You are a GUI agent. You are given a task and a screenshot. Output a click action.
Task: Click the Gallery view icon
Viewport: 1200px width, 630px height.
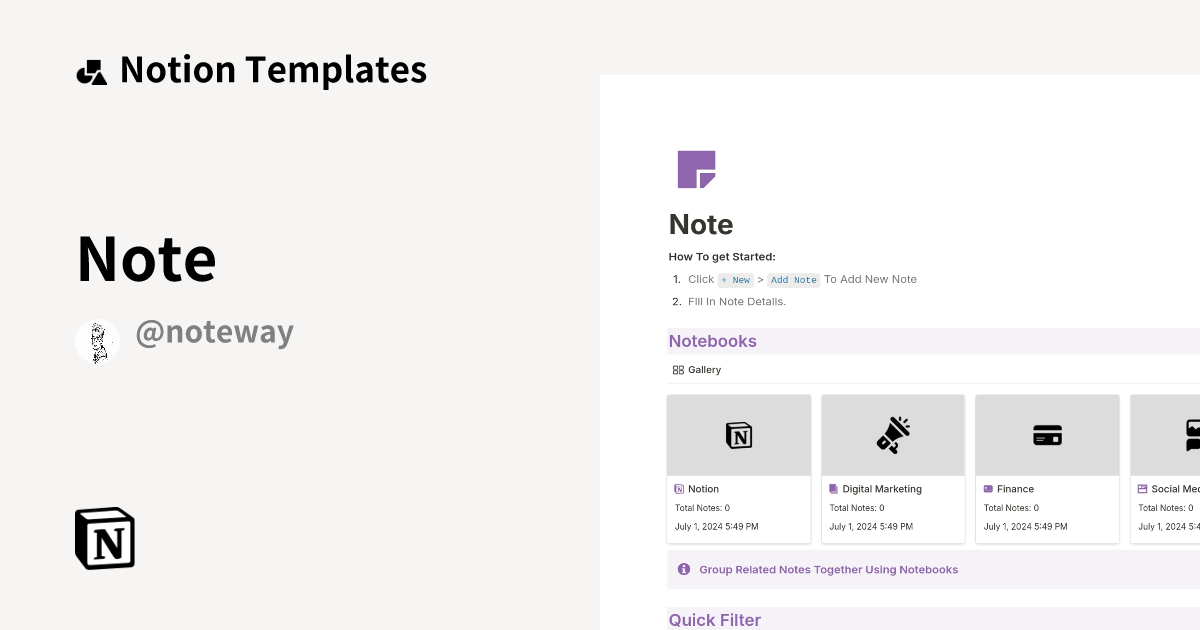tap(678, 369)
